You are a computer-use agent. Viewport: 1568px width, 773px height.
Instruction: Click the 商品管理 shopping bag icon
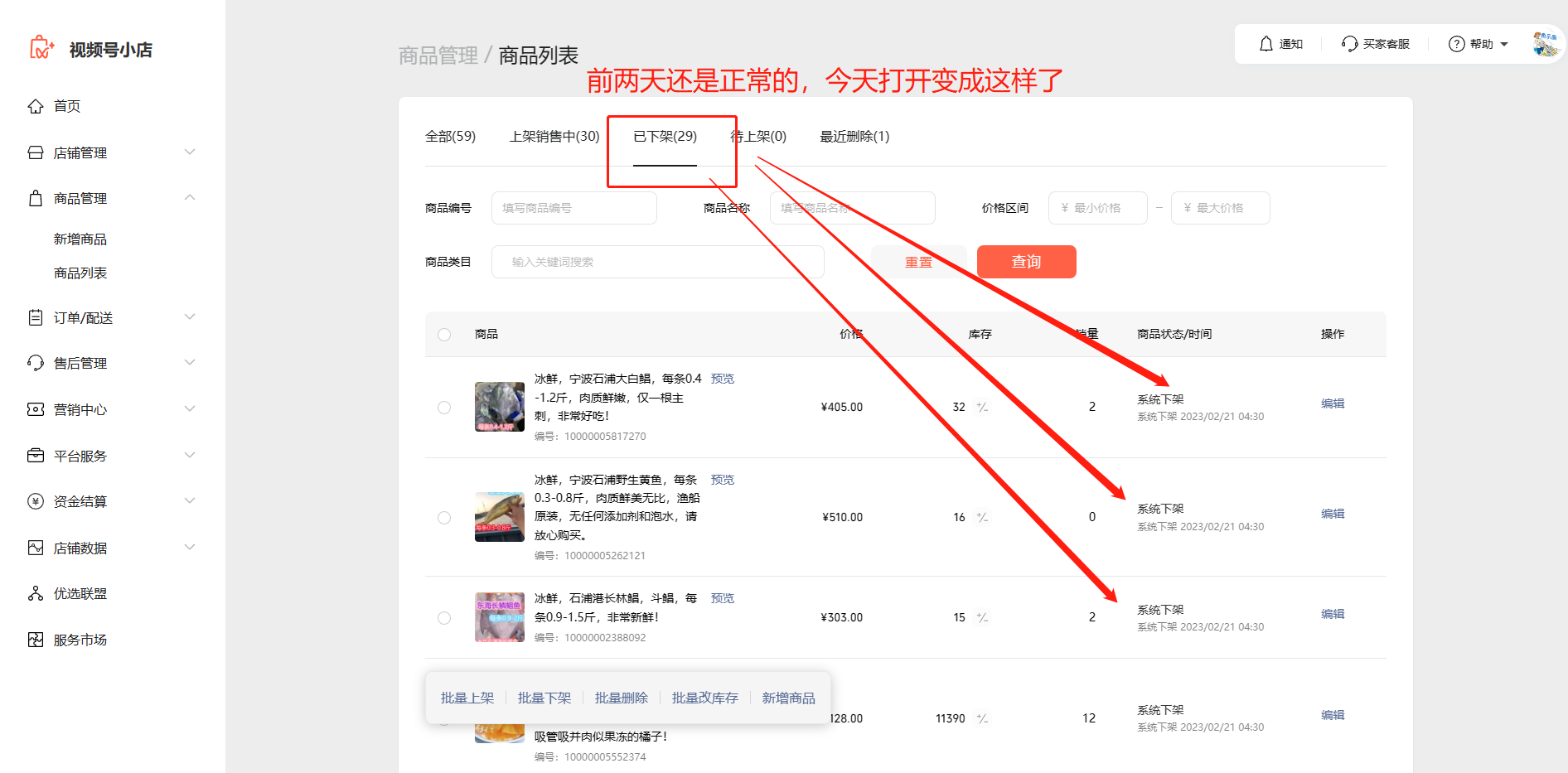click(x=36, y=199)
